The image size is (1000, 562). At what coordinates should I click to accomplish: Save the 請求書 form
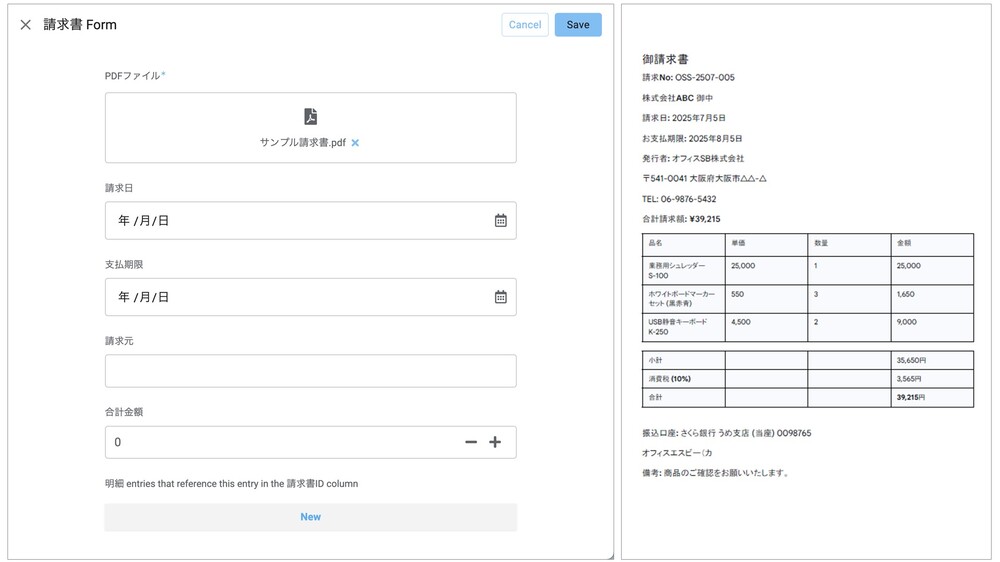point(578,25)
